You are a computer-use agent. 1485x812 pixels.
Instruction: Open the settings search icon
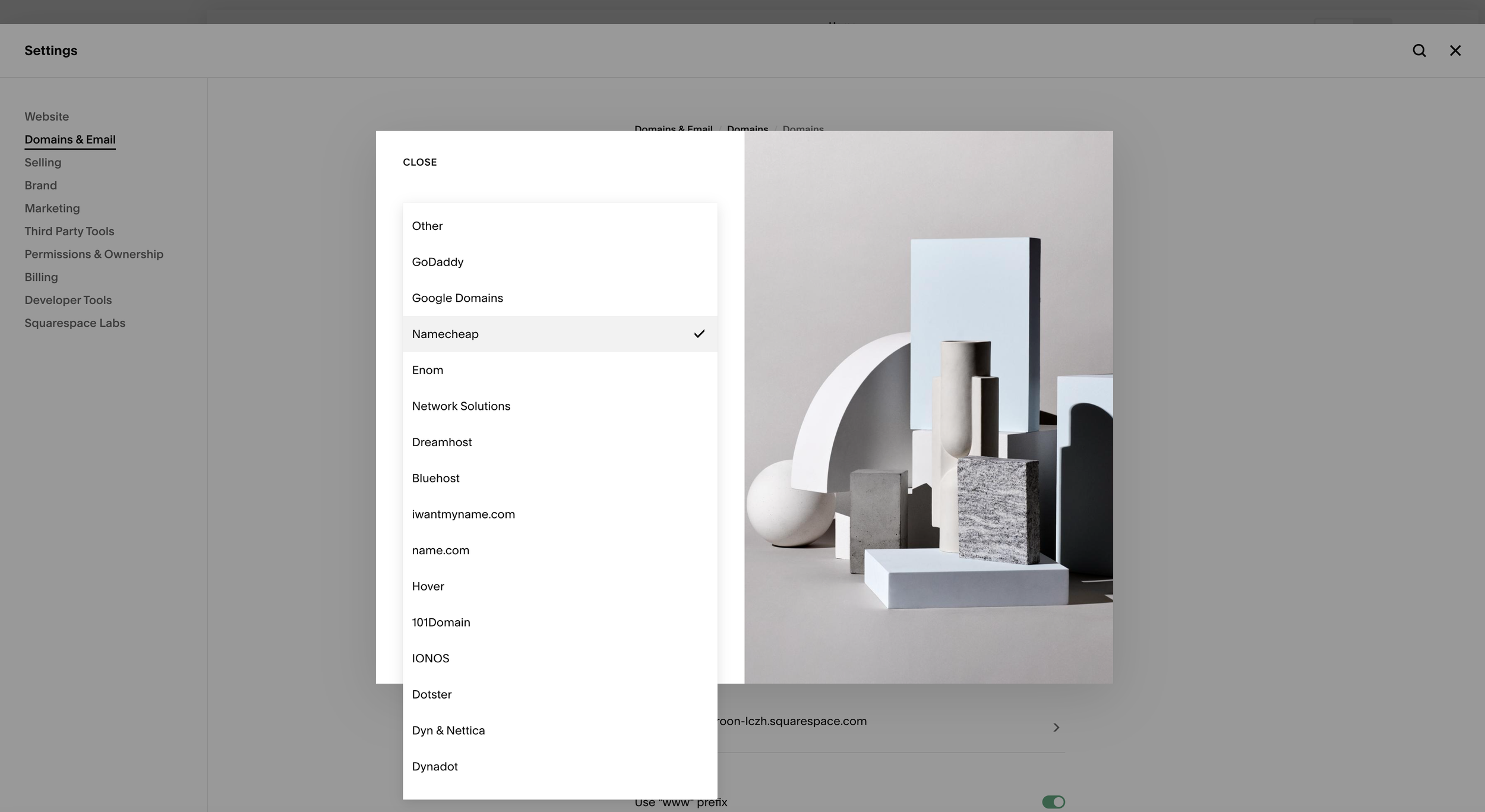(1419, 50)
